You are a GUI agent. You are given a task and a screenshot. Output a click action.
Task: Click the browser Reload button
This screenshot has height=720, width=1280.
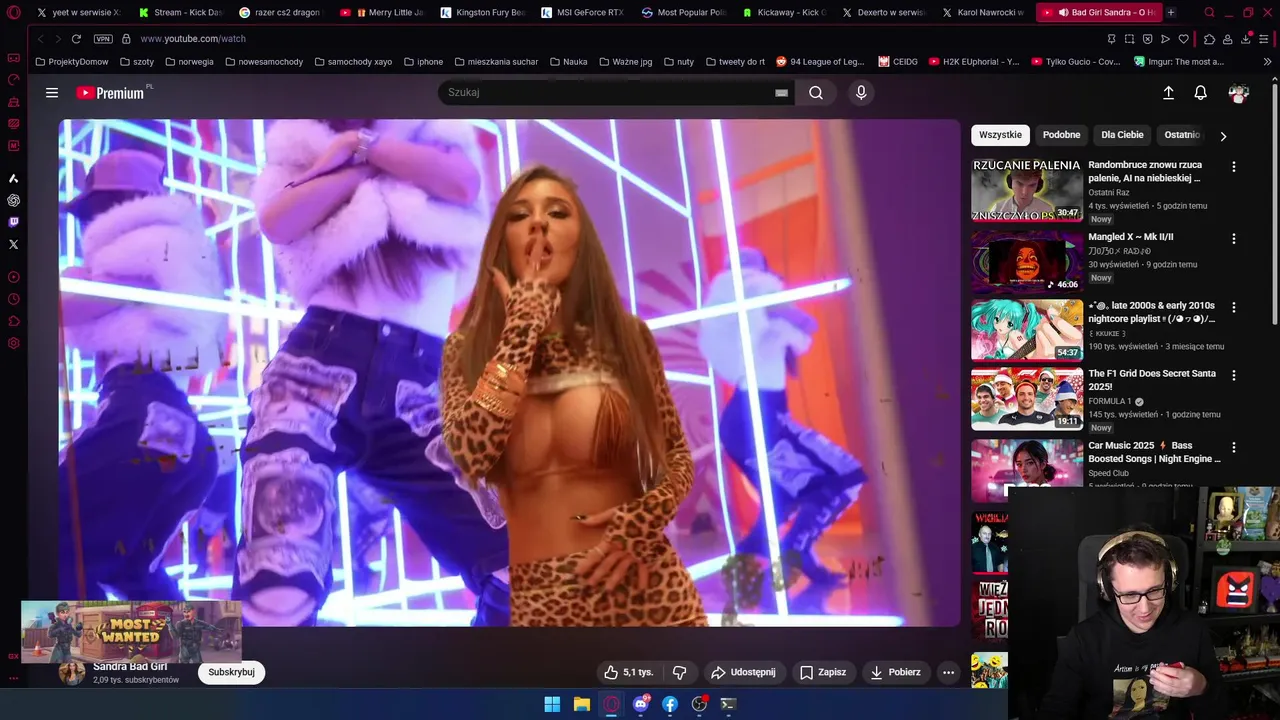(76, 39)
